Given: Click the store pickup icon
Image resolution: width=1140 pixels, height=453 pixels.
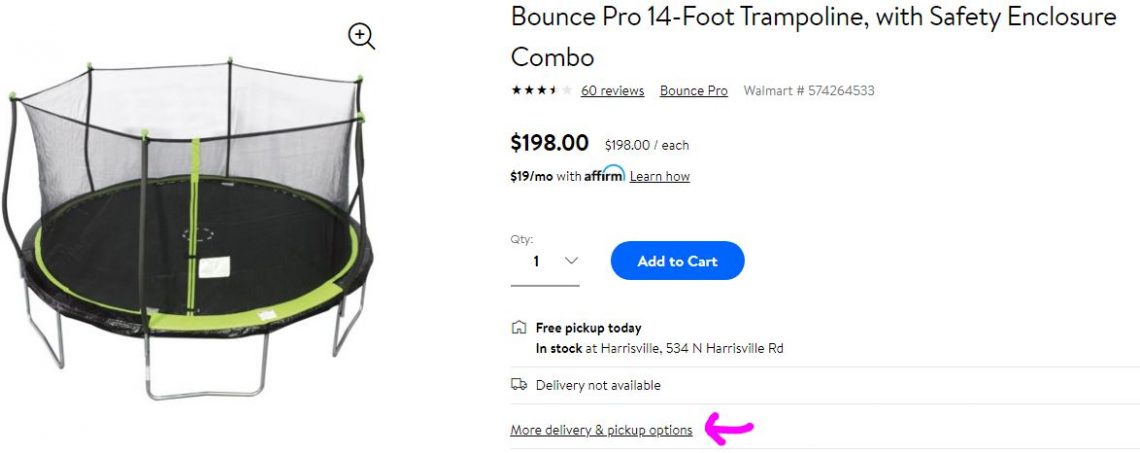Looking at the screenshot, I should coord(518,327).
